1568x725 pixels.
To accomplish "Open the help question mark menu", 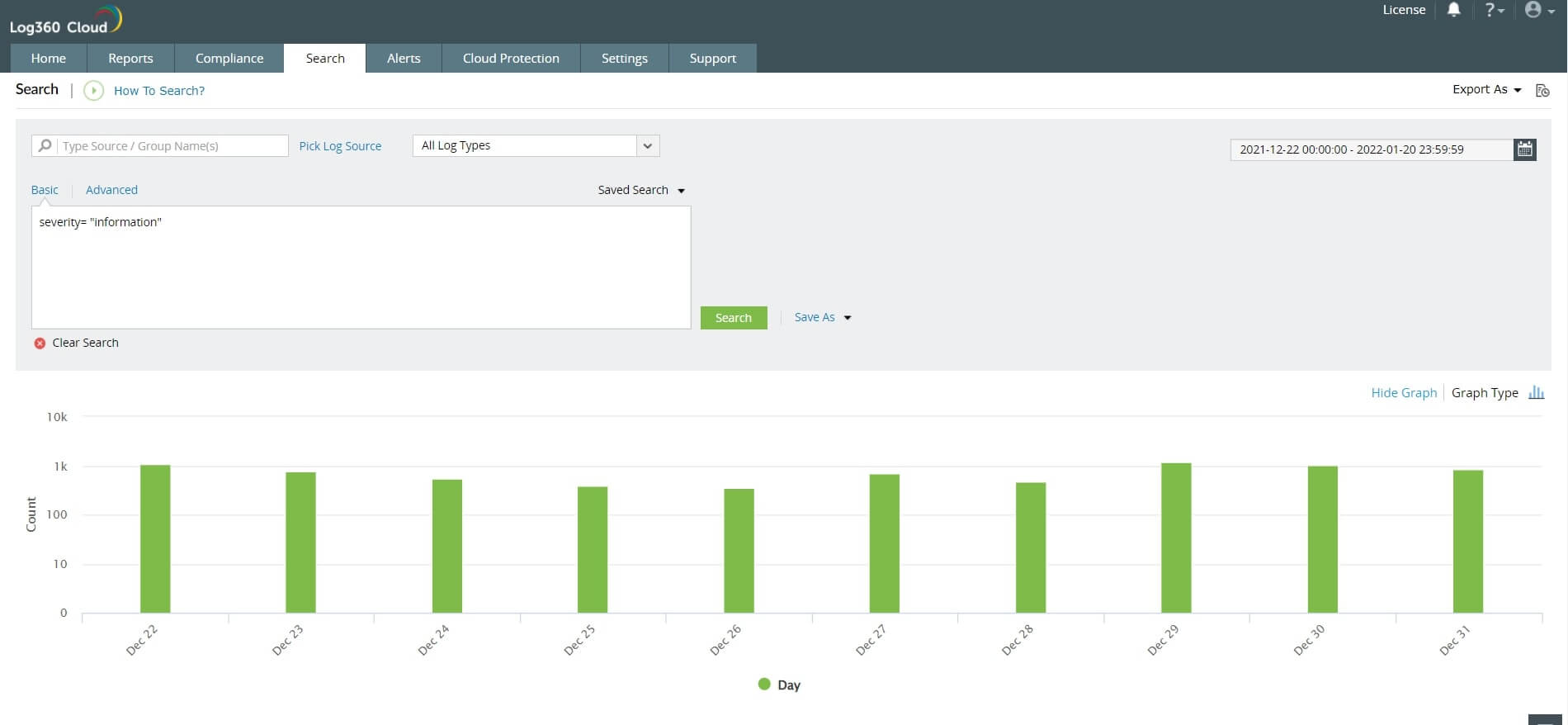I will 1495,10.
